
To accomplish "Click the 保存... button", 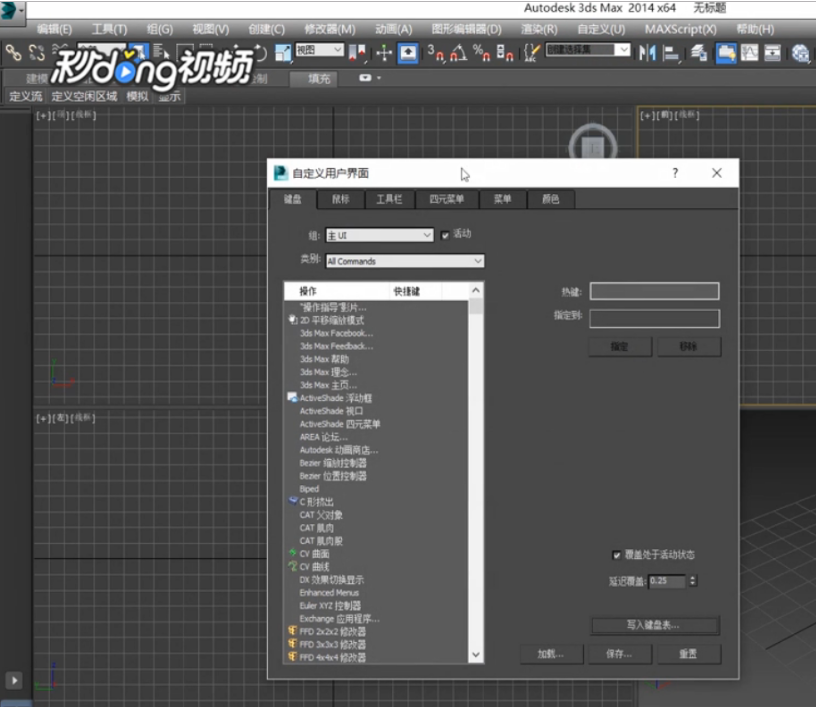I will point(619,654).
